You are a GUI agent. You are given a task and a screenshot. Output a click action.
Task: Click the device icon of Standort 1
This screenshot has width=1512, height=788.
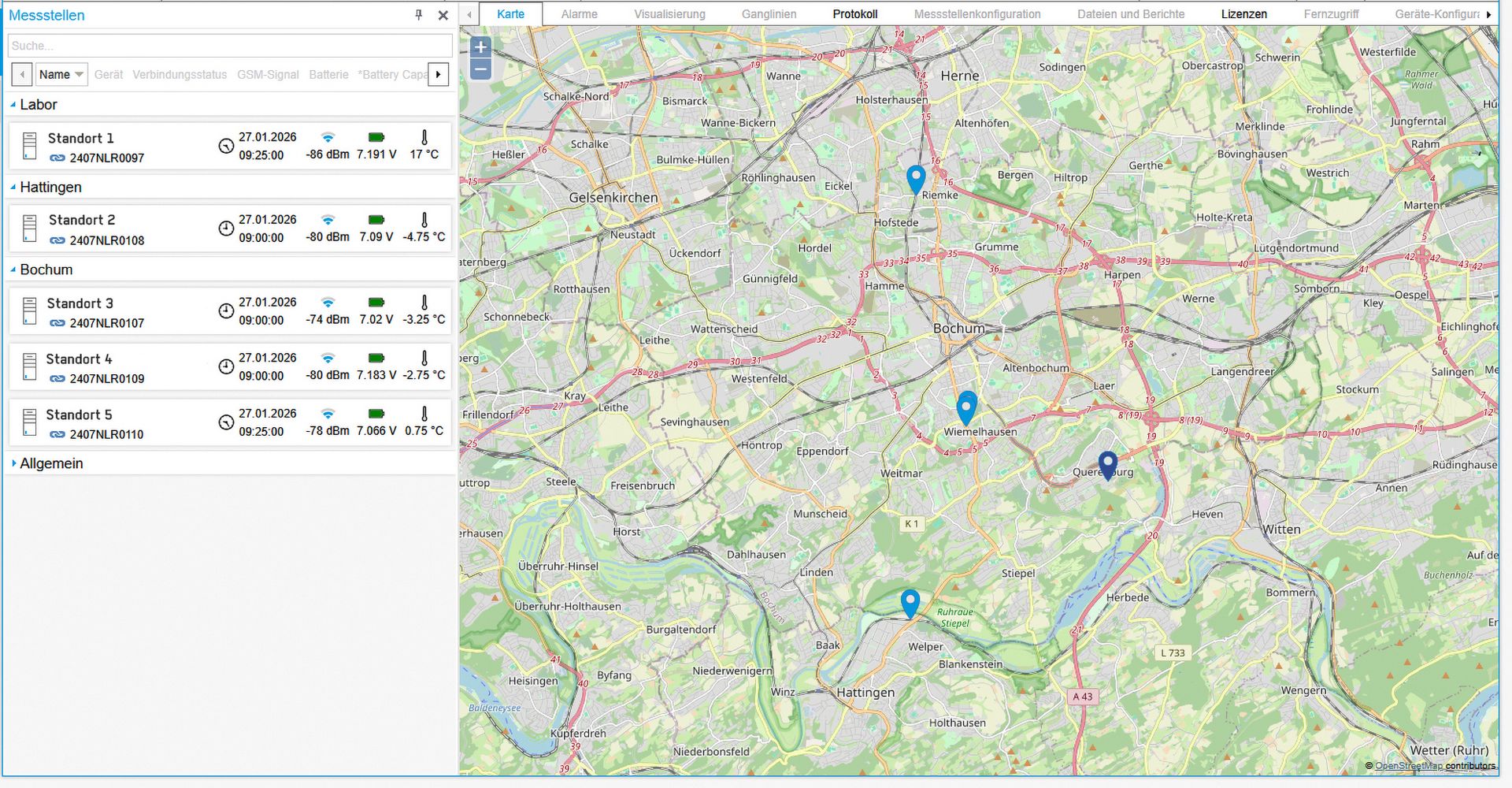click(x=29, y=147)
